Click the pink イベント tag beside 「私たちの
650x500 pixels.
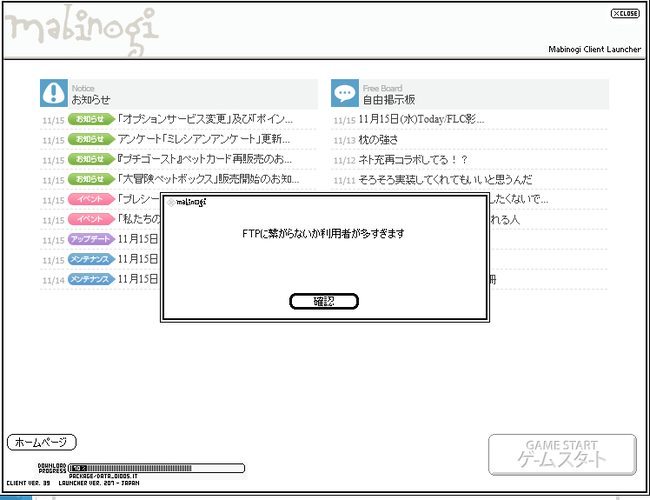(91, 219)
